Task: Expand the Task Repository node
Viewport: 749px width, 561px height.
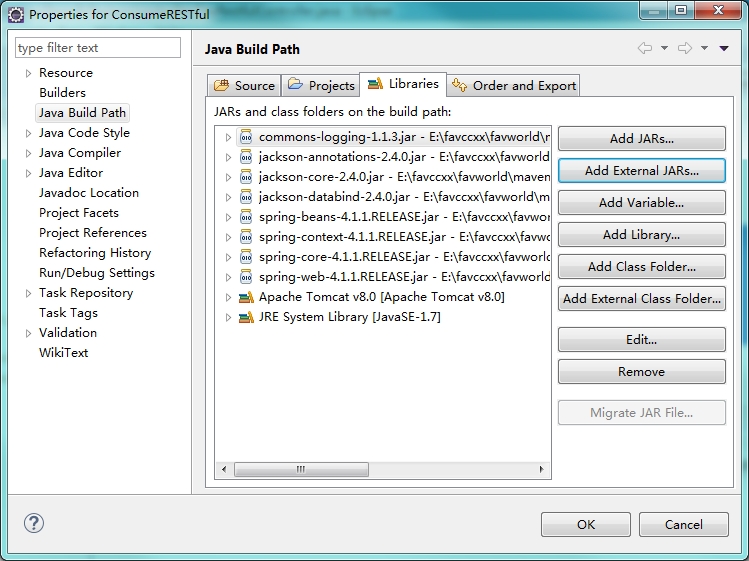Action: click(x=28, y=293)
